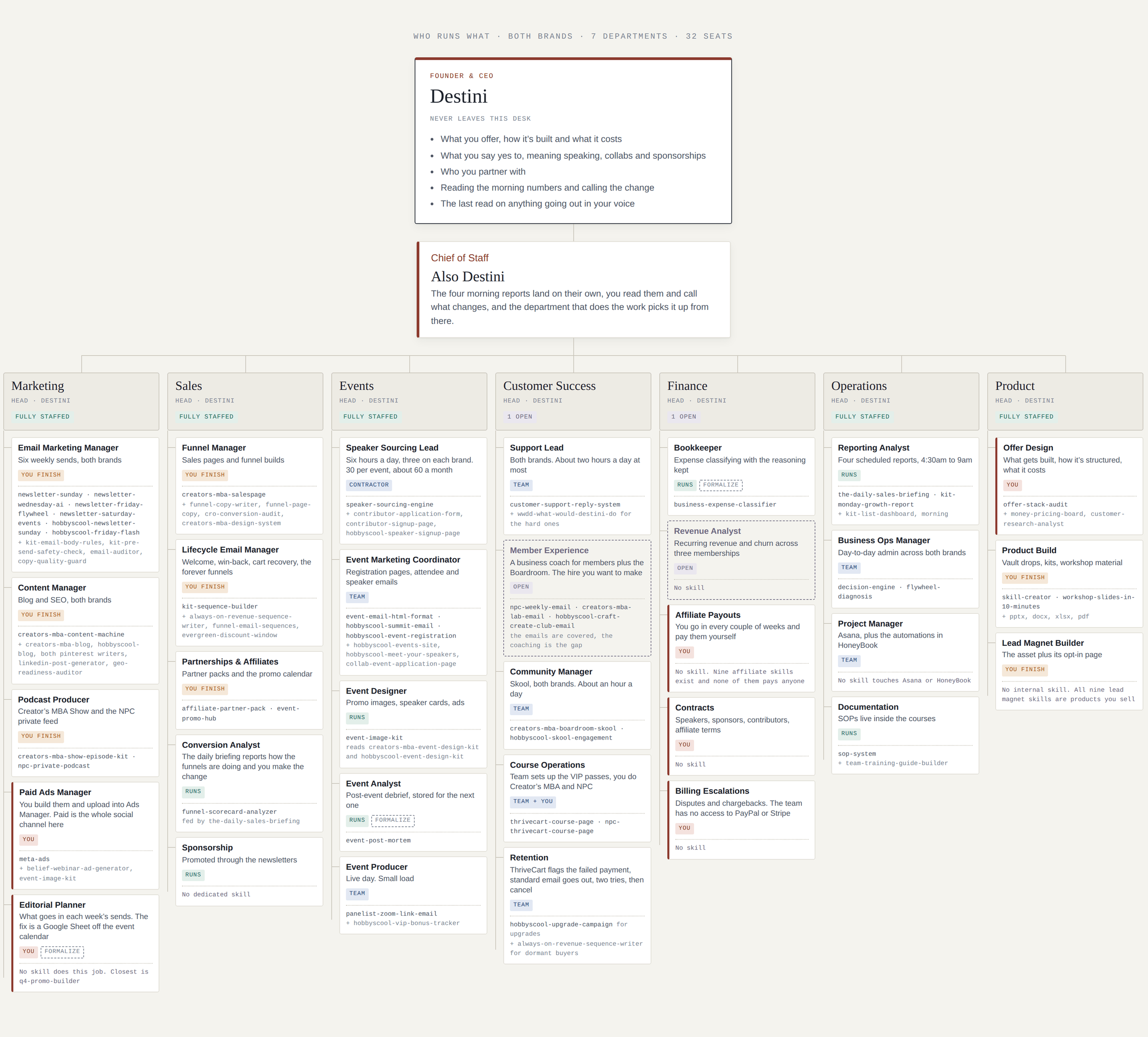
Task: Click the Content Manager card title
Action: coord(52,588)
